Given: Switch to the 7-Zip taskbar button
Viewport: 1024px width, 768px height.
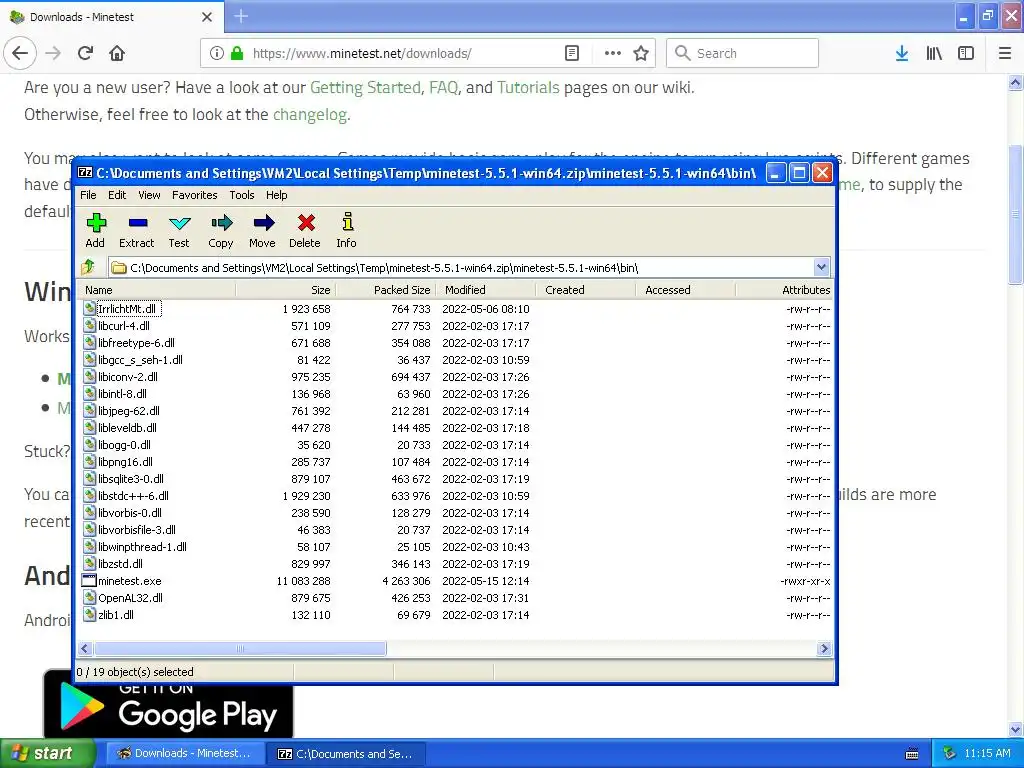Looking at the screenshot, I should pos(347,753).
